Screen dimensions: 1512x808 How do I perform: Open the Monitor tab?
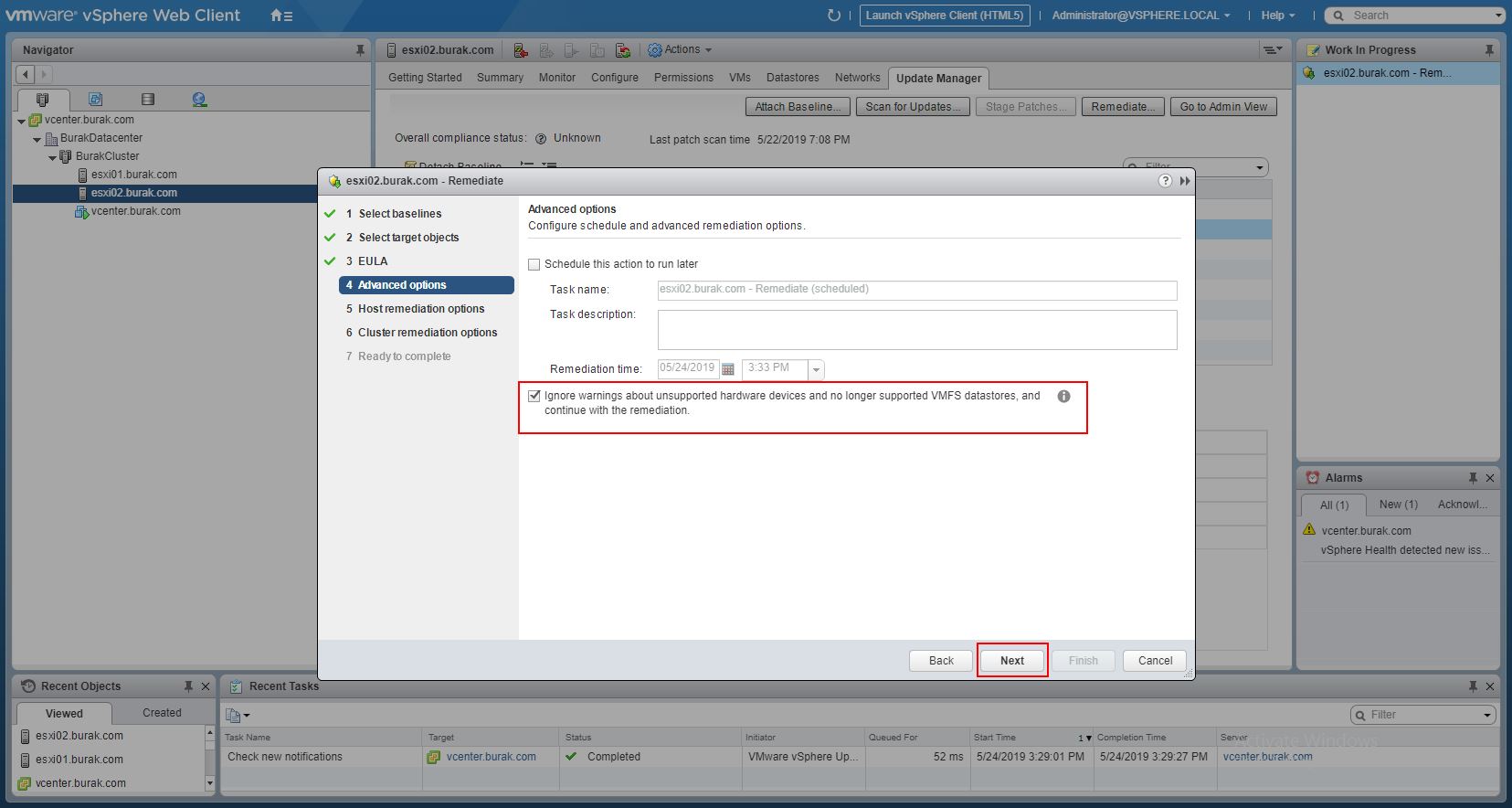click(556, 78)
